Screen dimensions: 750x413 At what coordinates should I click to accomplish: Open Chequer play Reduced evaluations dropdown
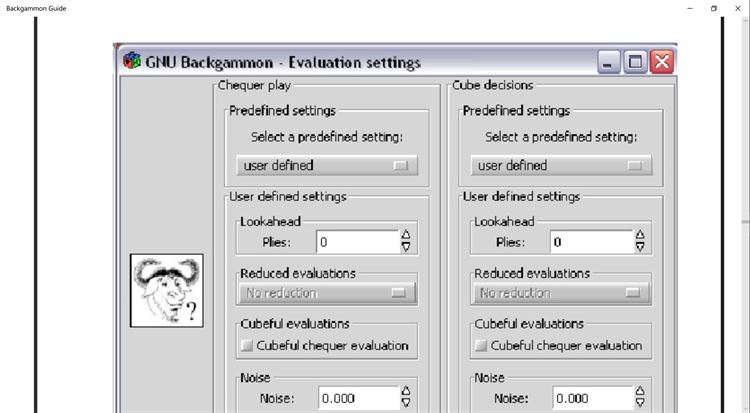pos(327,293)
